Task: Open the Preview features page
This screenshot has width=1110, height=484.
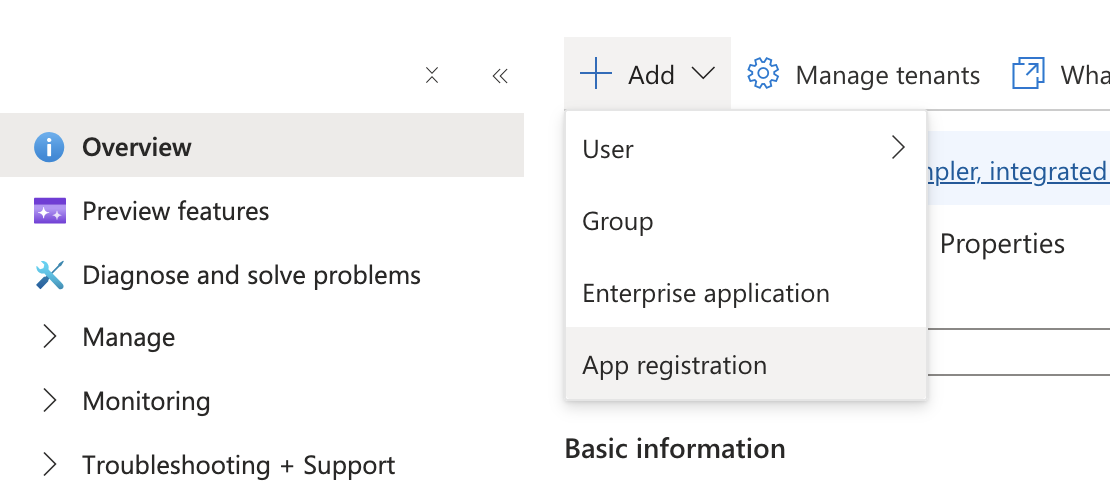Action: pos(176,211)
